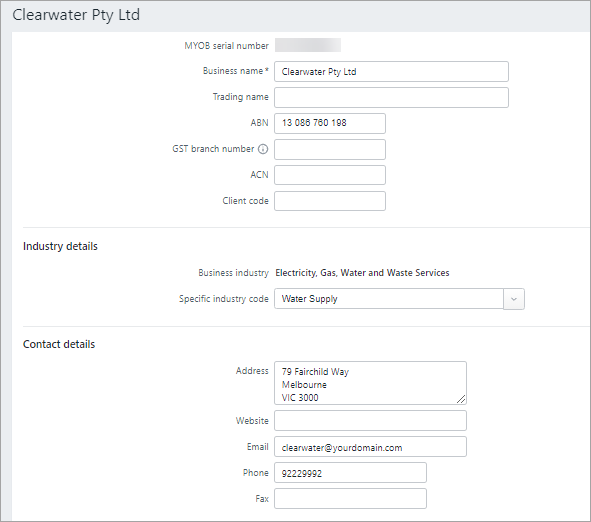Select the Email address field
Viewport: 591px width, 522px height.
(370, 447)
